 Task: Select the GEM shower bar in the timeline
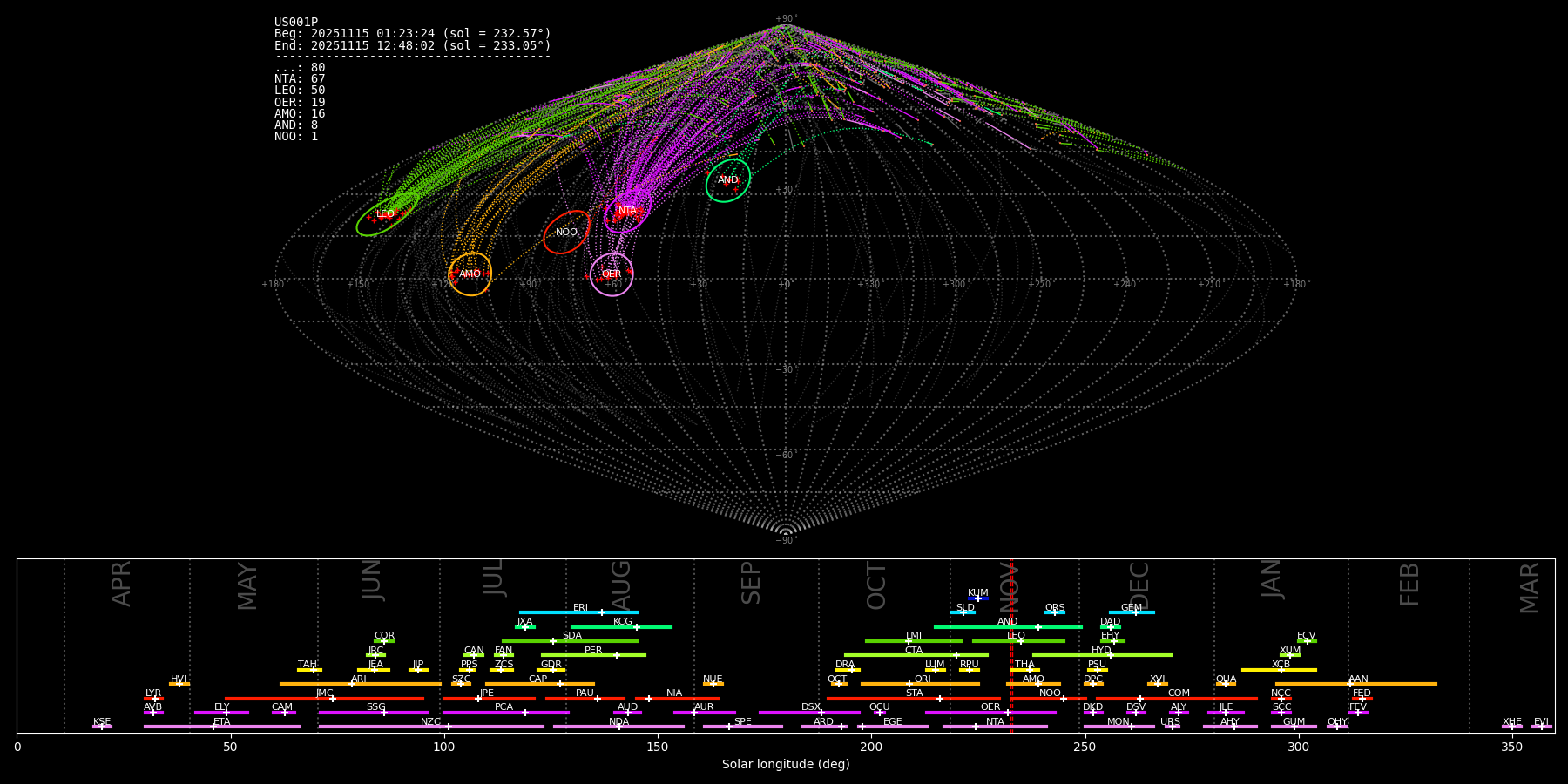click(x=1132, y=612)
